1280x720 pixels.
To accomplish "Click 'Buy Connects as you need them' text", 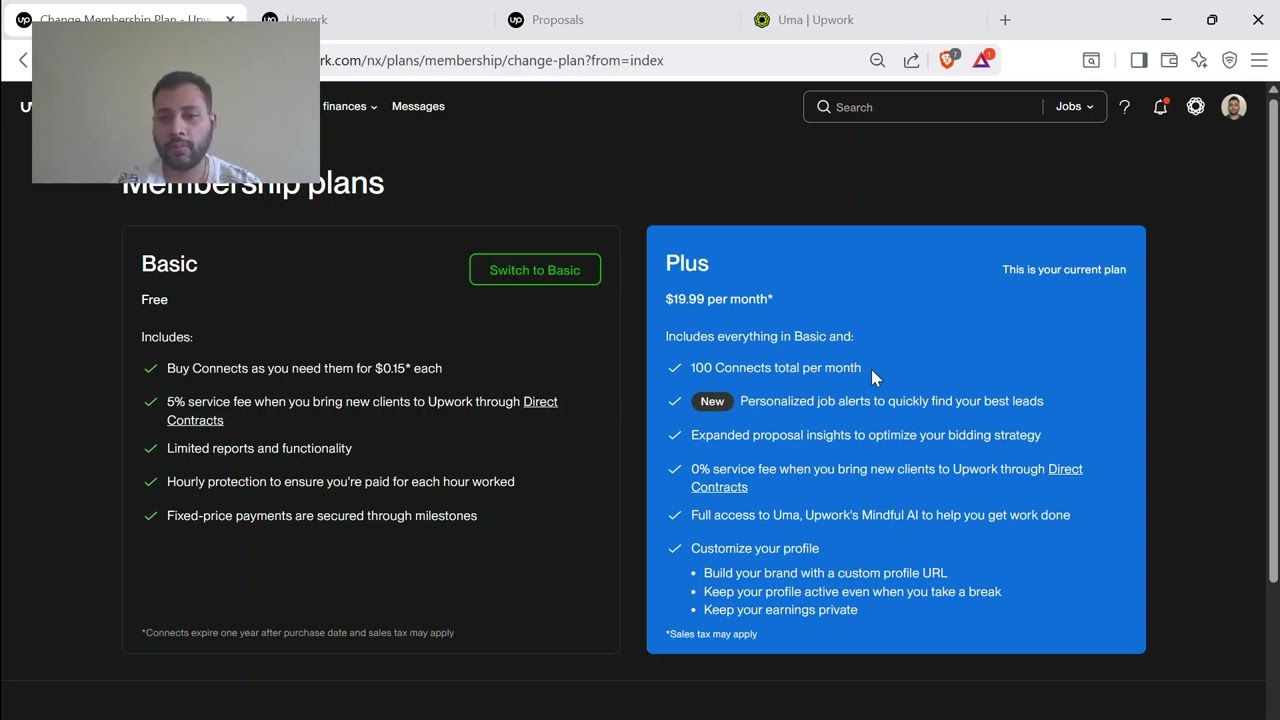I will pos(304,369).
